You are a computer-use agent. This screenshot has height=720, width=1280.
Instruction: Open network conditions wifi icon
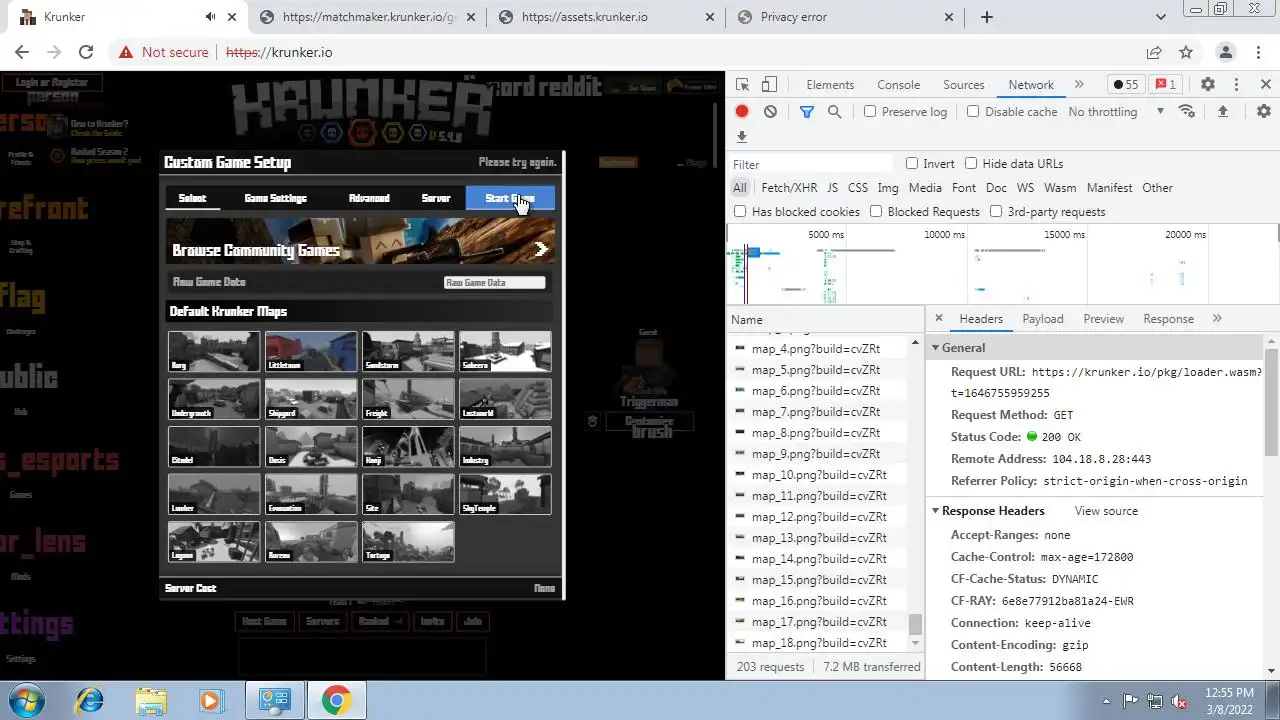pyautogui.click(x=1187, y=111)
